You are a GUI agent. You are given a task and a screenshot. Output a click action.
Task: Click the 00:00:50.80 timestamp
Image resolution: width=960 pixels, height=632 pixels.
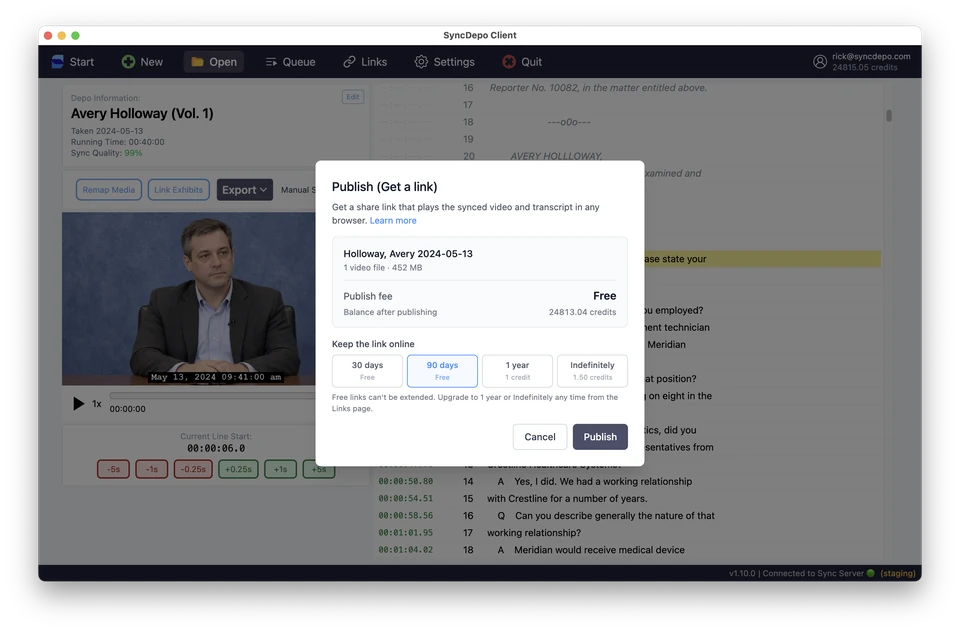pyautogui.click(x=405, y=481)
